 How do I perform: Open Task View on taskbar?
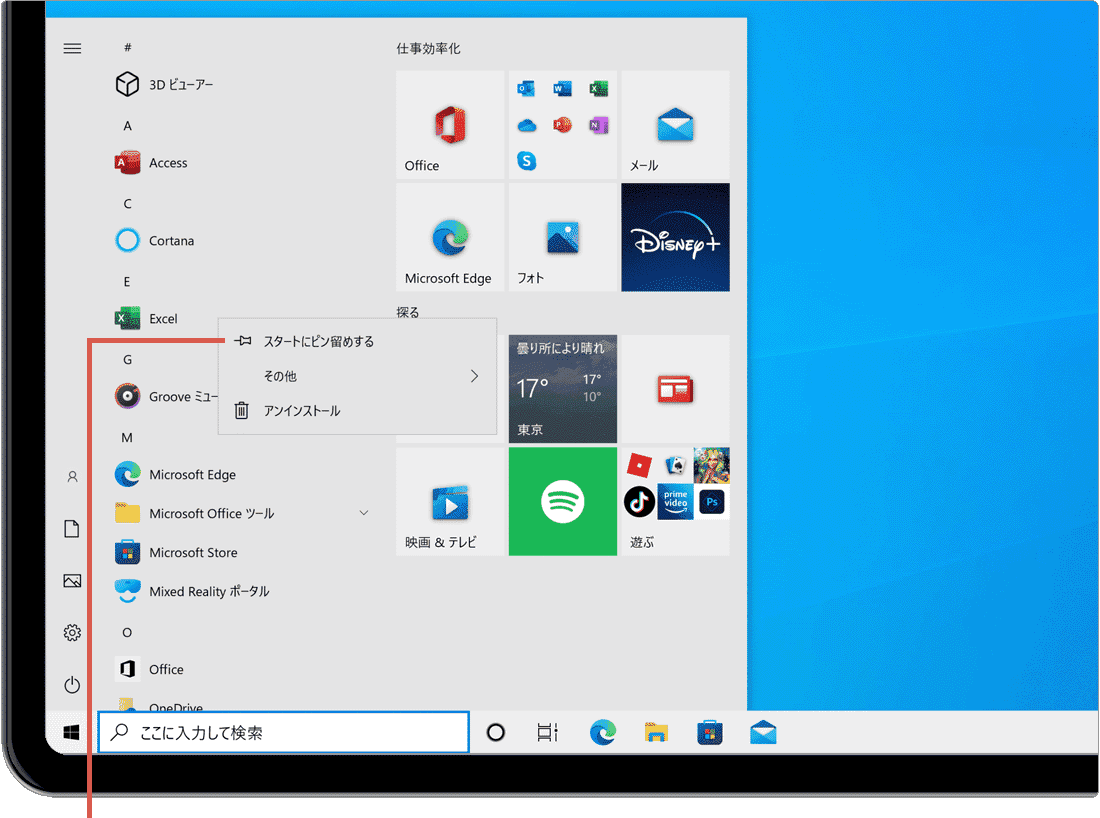coord(547,732)
